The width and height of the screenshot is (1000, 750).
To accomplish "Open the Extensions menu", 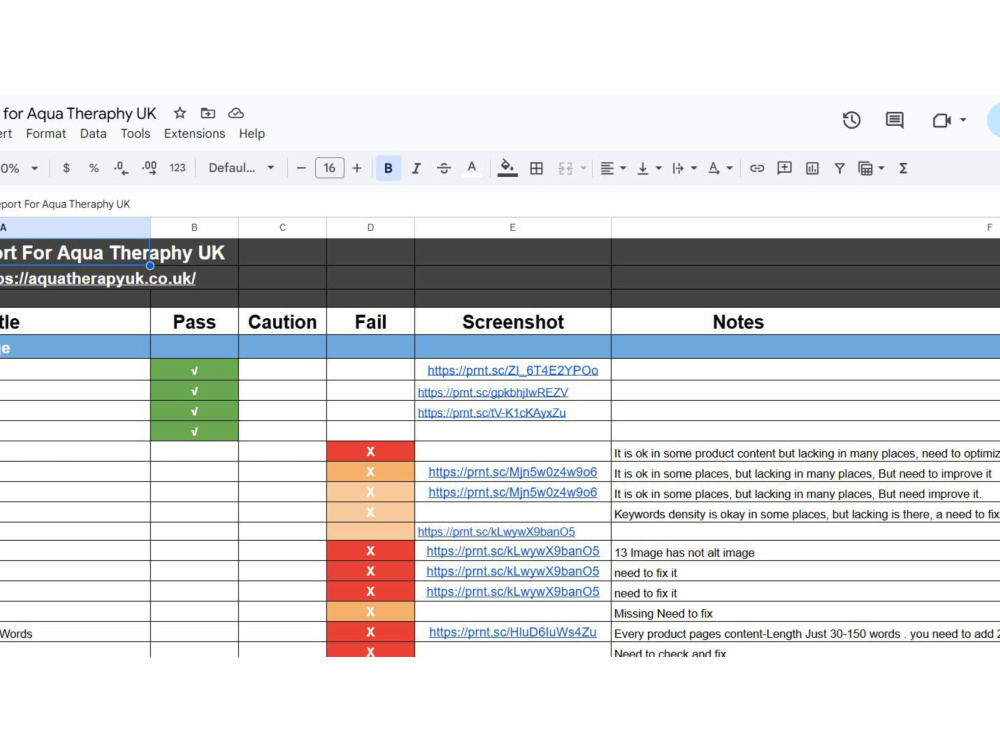I will pos(195,134).
